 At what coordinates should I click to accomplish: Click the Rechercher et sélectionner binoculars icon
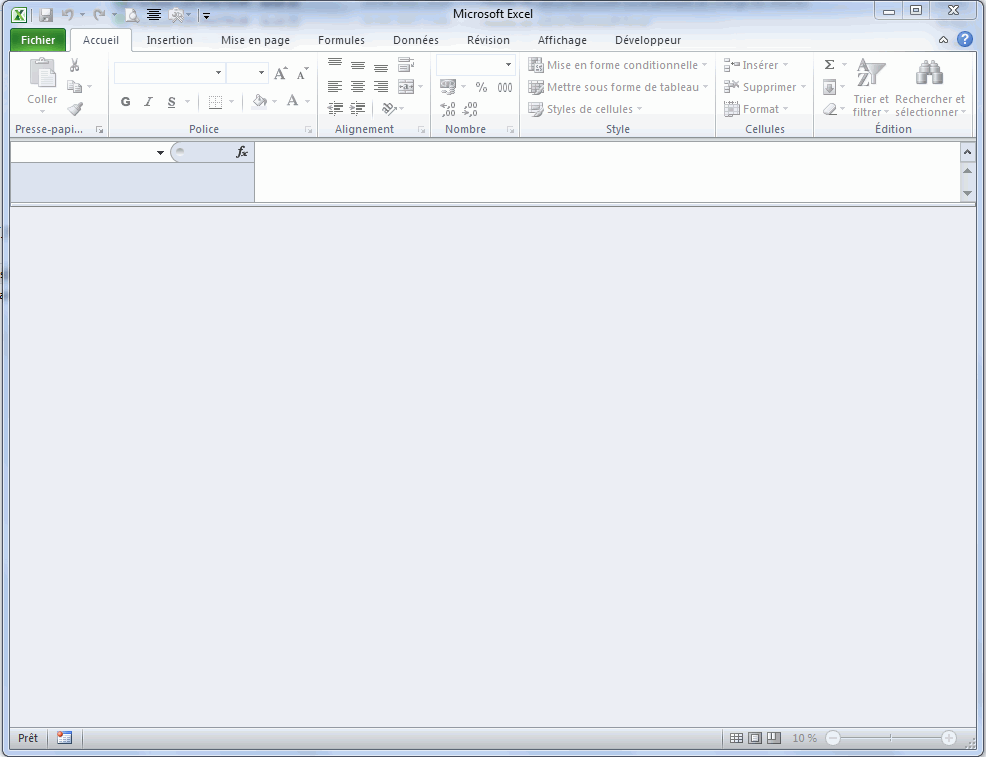pos(930,73)
